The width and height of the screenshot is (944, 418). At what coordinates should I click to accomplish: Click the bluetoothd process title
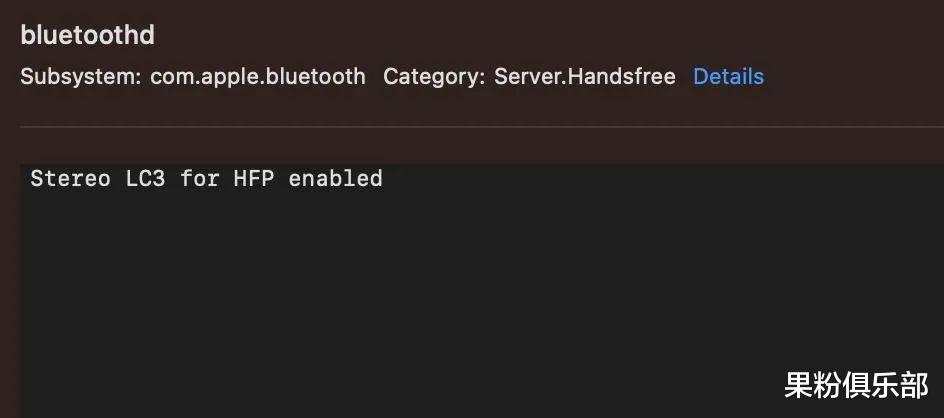pyautogui.click(x=87, y=35)
